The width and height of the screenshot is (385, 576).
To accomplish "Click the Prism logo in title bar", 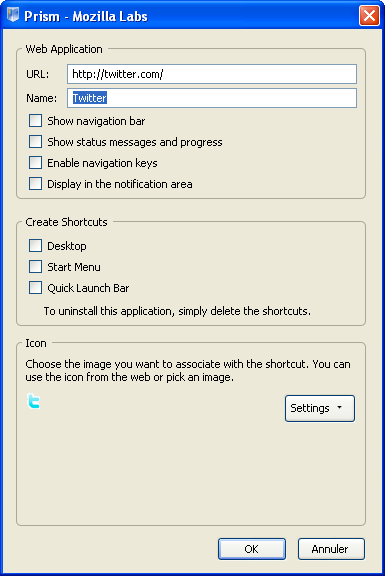I will [13, 15].
